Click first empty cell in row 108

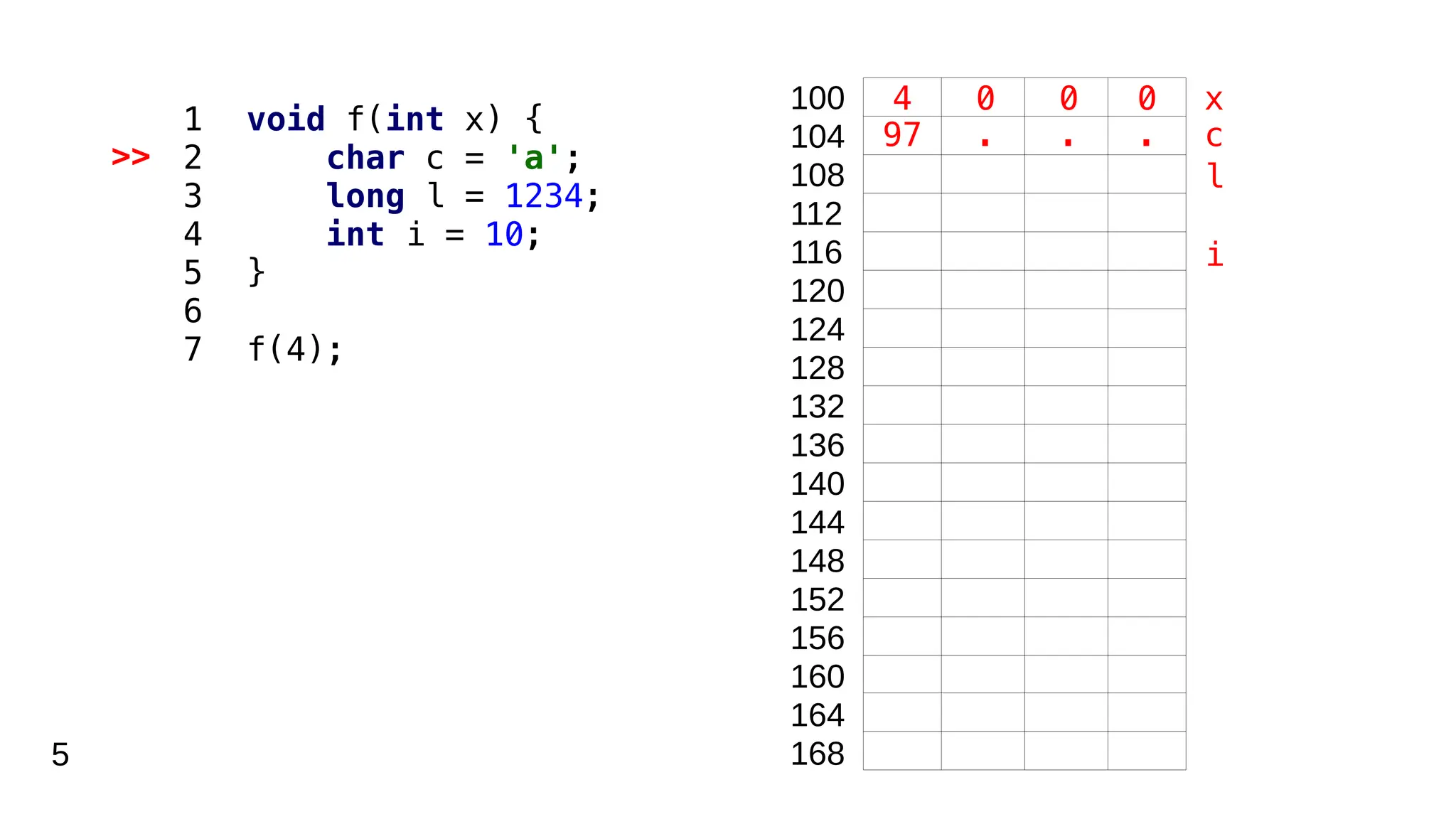[x=902, y=174]
